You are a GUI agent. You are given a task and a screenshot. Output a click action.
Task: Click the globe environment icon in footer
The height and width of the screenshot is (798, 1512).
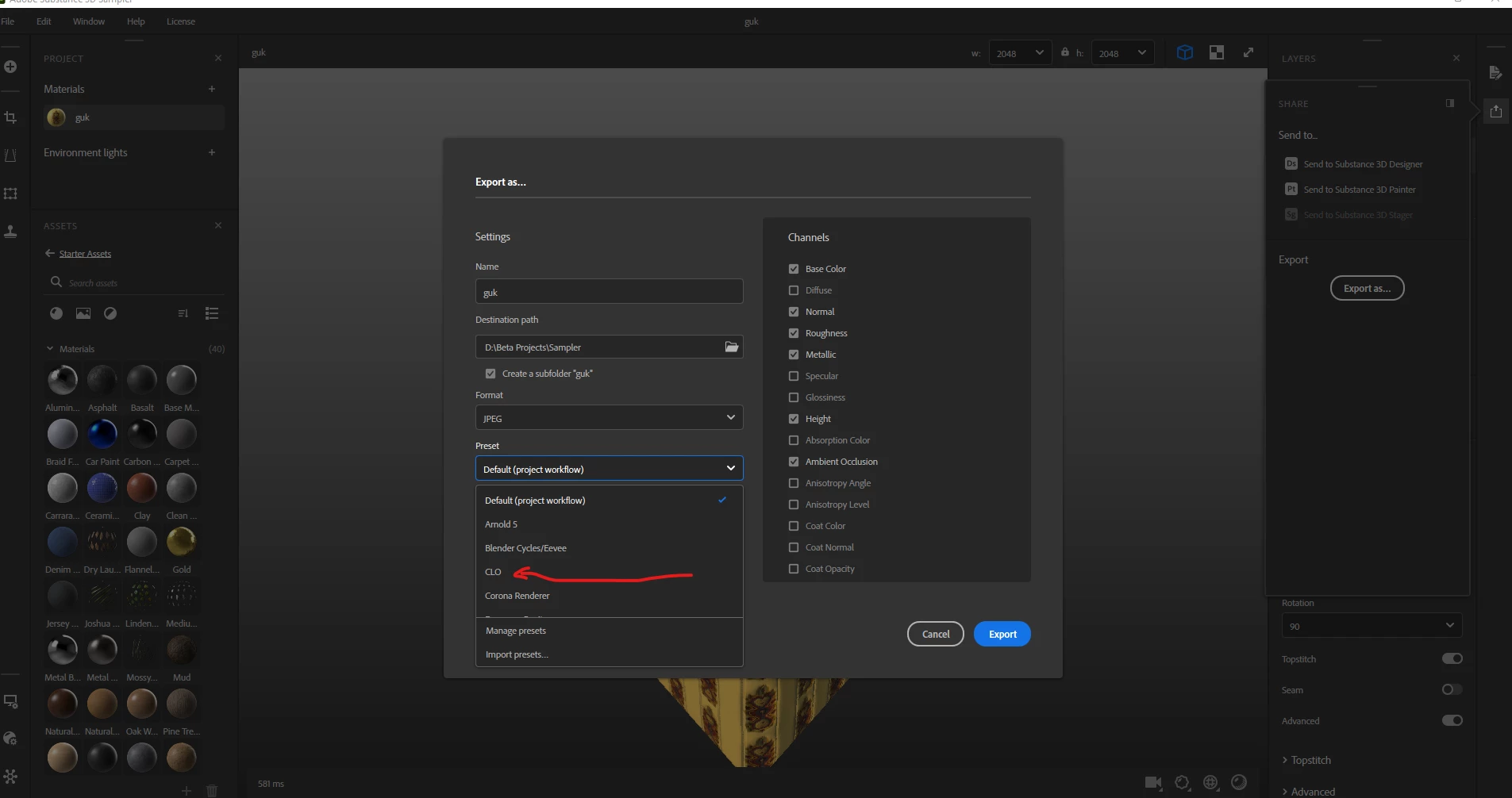[1210, 783]
